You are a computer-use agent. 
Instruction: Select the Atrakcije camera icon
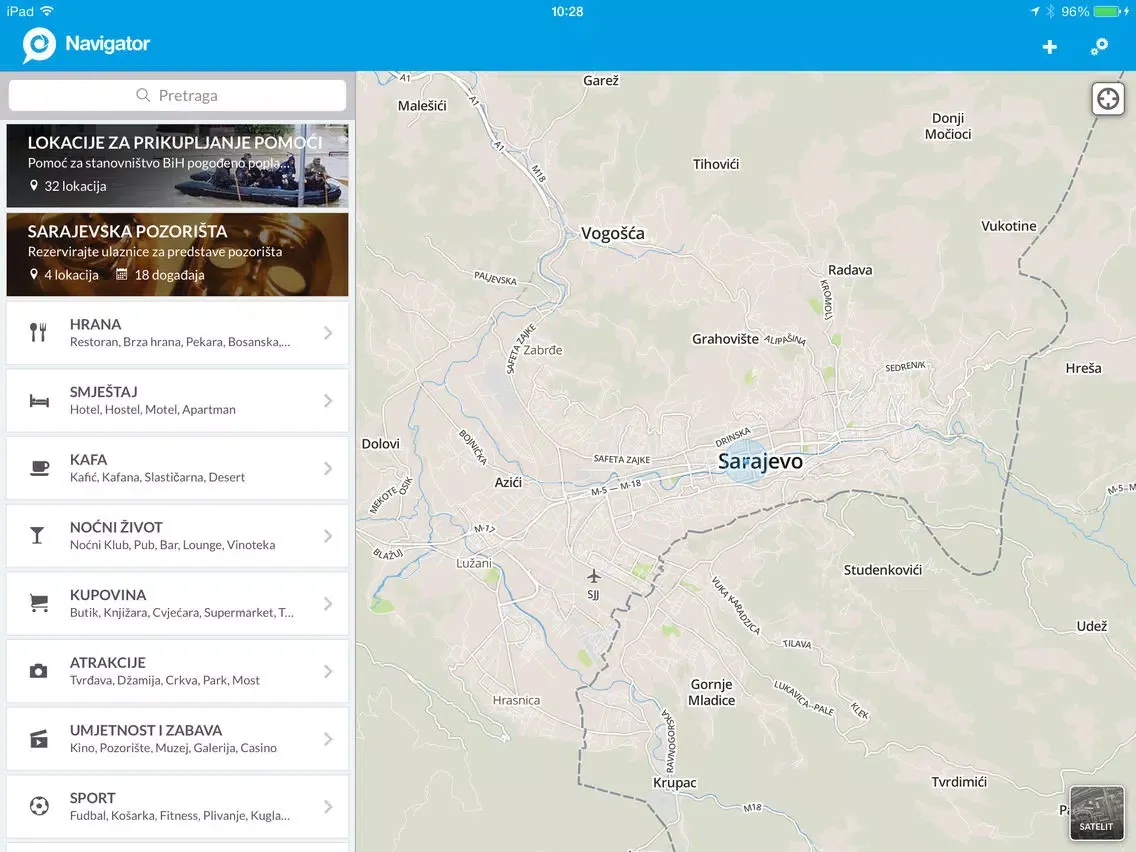pyautogui.click(x=38, y=671)
